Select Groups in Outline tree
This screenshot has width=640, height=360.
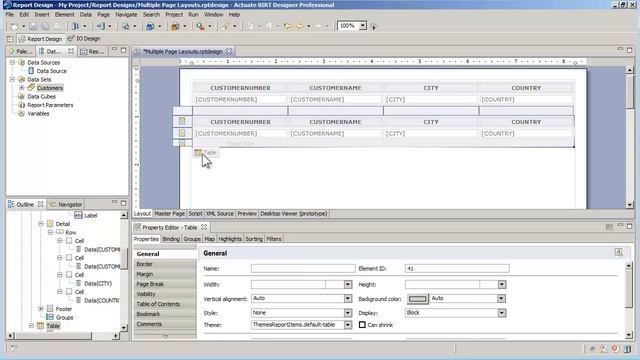point(64,318)
